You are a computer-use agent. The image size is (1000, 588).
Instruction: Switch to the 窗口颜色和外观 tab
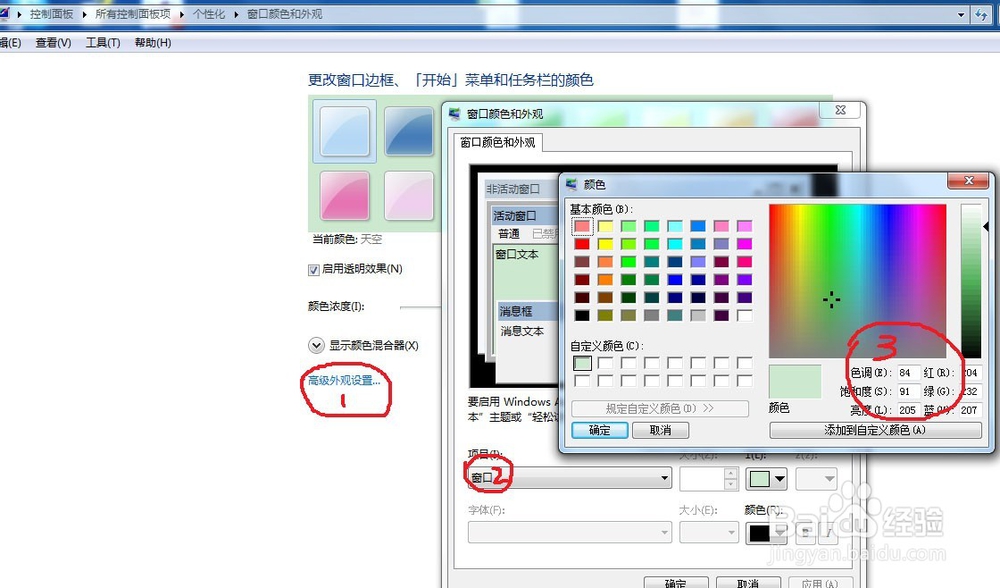tap(497, 142)
